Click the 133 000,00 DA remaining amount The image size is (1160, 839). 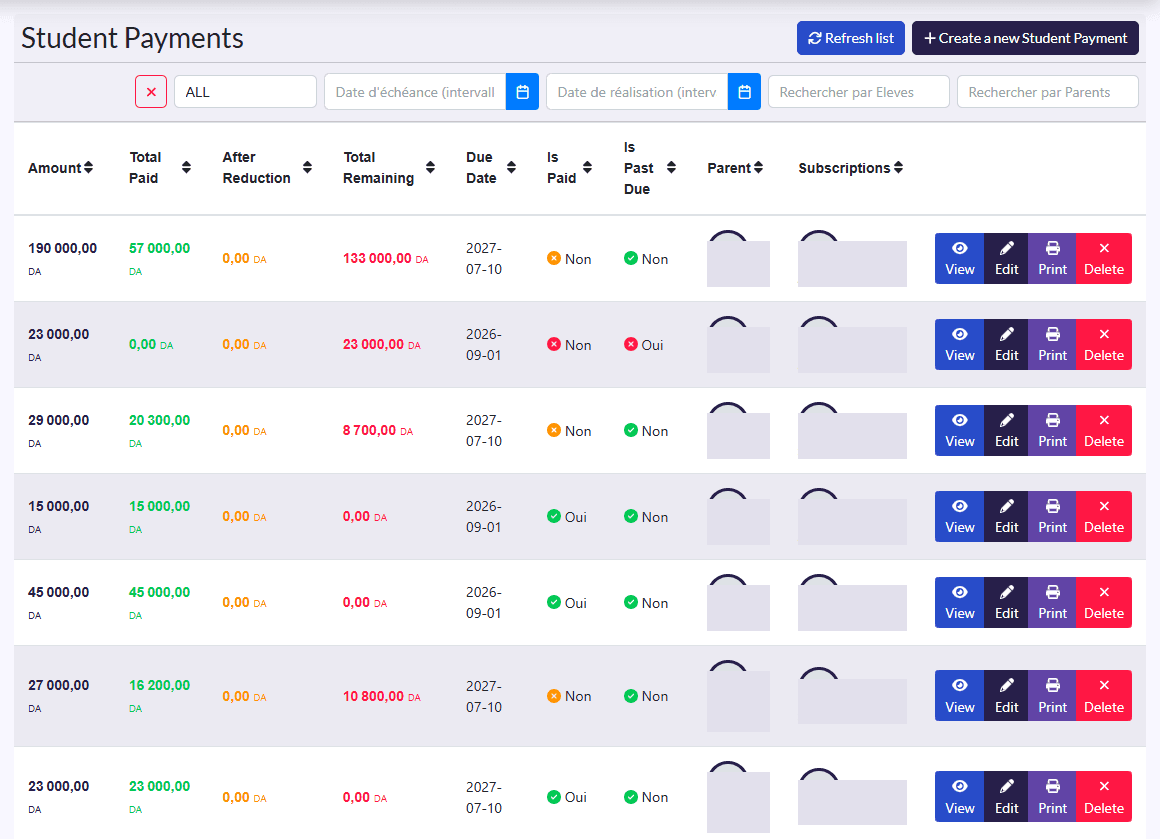point(385,258)
